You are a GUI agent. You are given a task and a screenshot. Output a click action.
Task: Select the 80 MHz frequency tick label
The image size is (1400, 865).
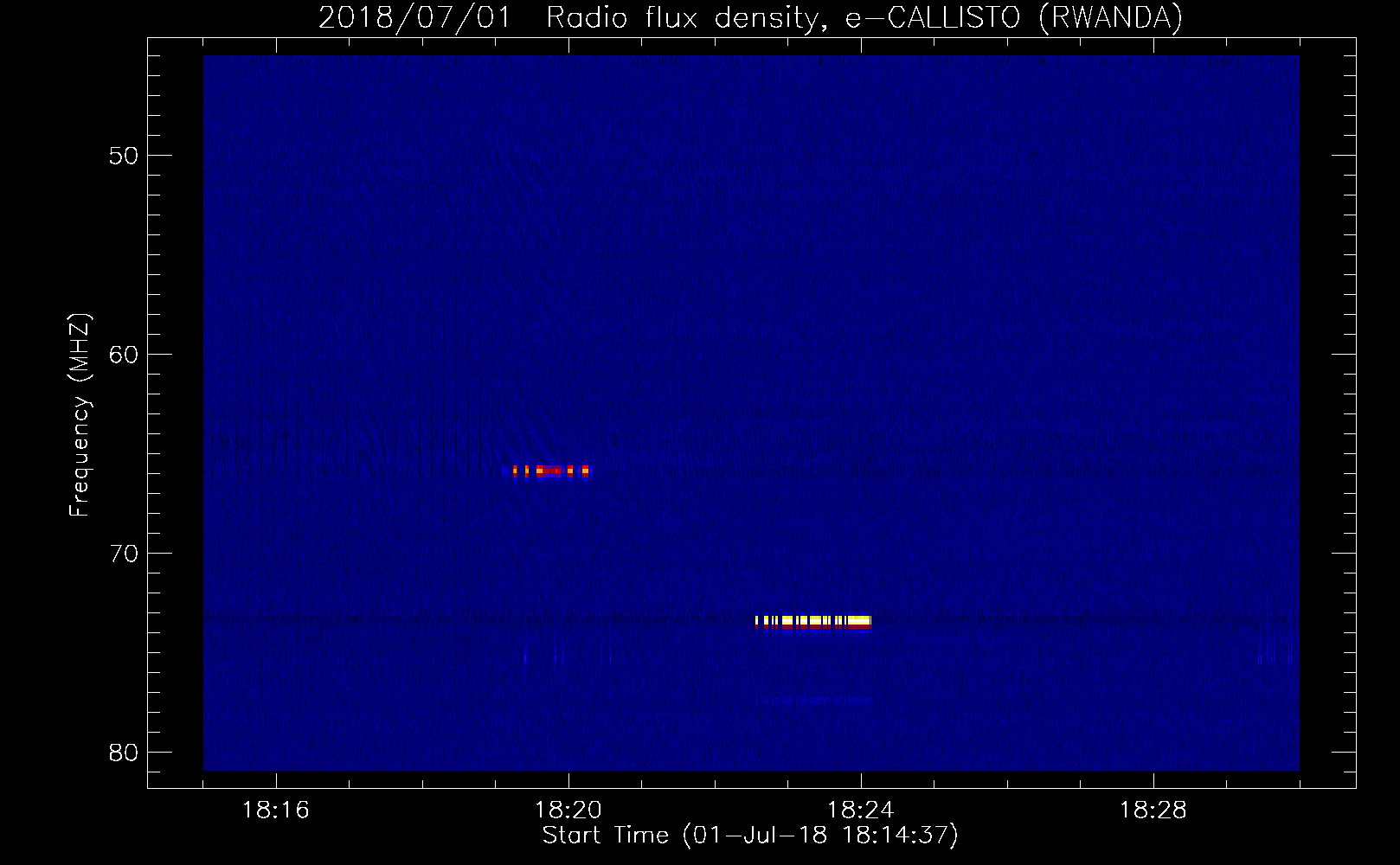[x=124, y=753]
